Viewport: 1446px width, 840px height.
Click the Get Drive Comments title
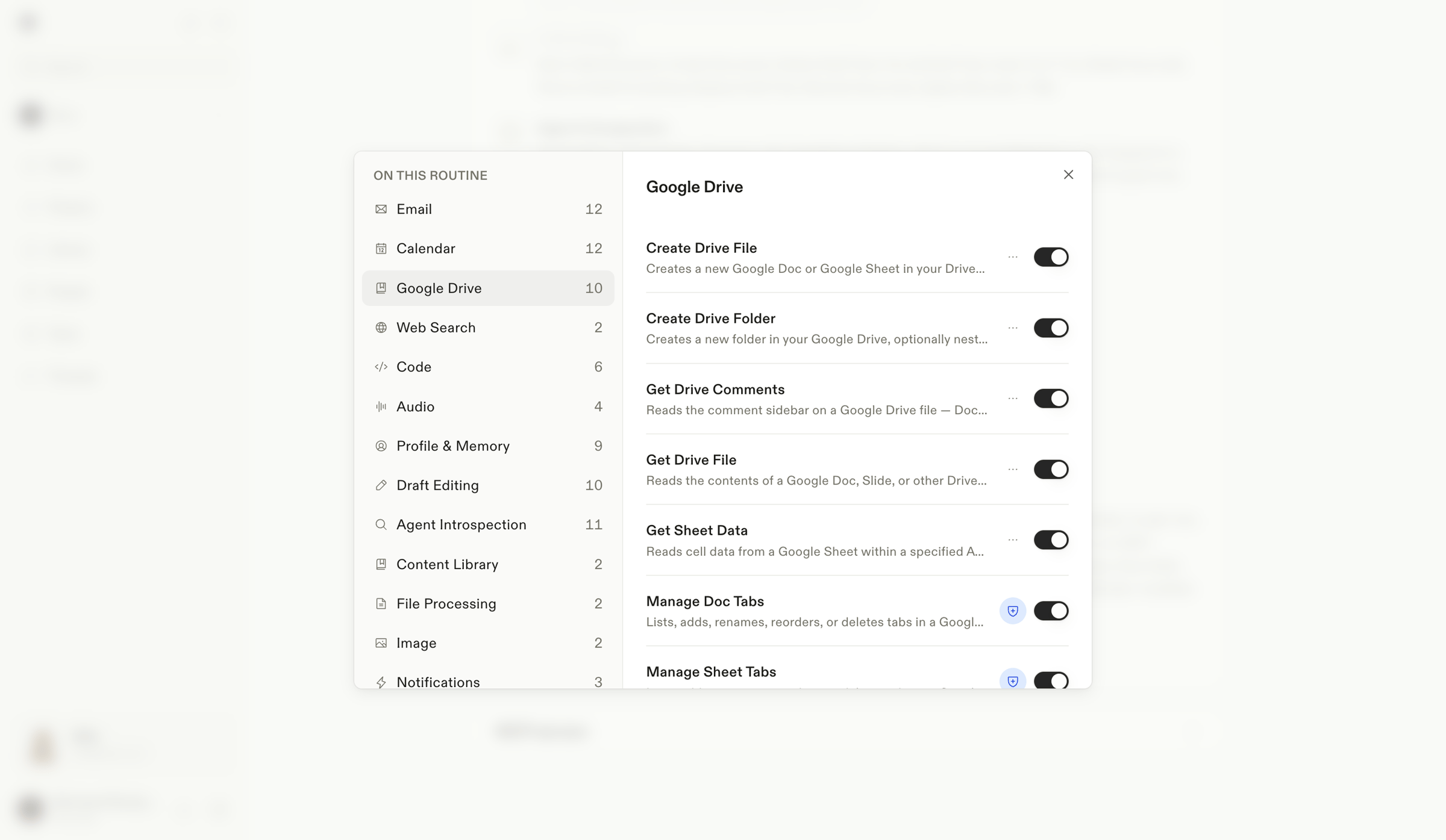point(715,390)
